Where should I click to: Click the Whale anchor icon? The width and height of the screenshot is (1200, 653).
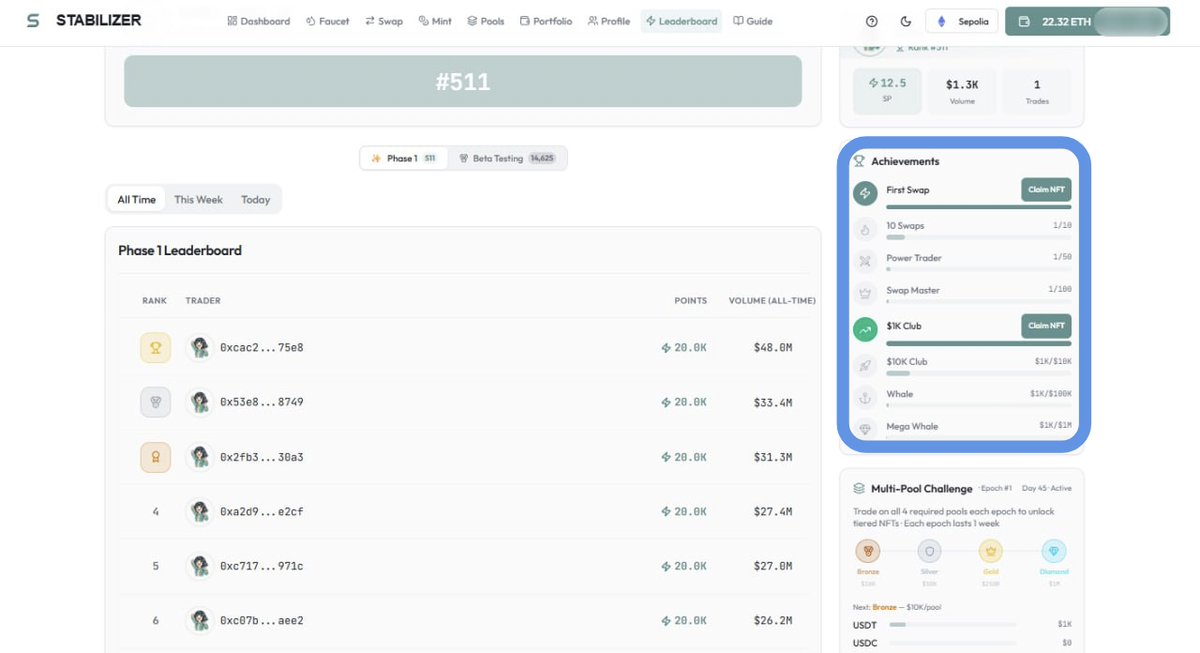click(865, 397)
